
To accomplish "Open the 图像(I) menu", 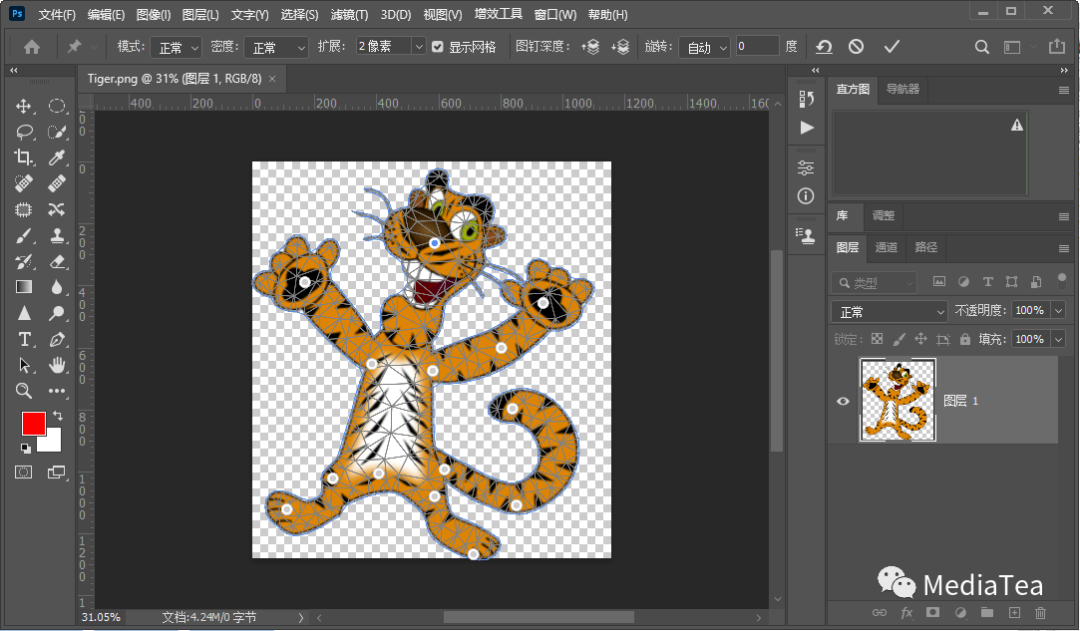I will 153,14.
